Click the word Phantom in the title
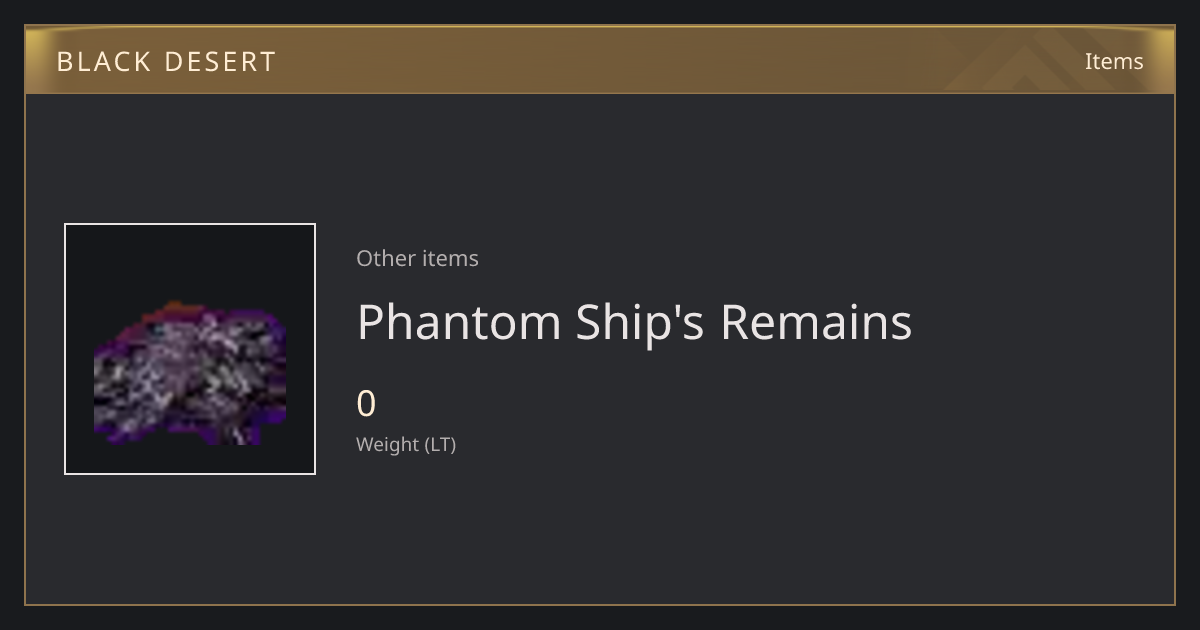The width and height of the screenshot is (1200, 630). [459, 322]
